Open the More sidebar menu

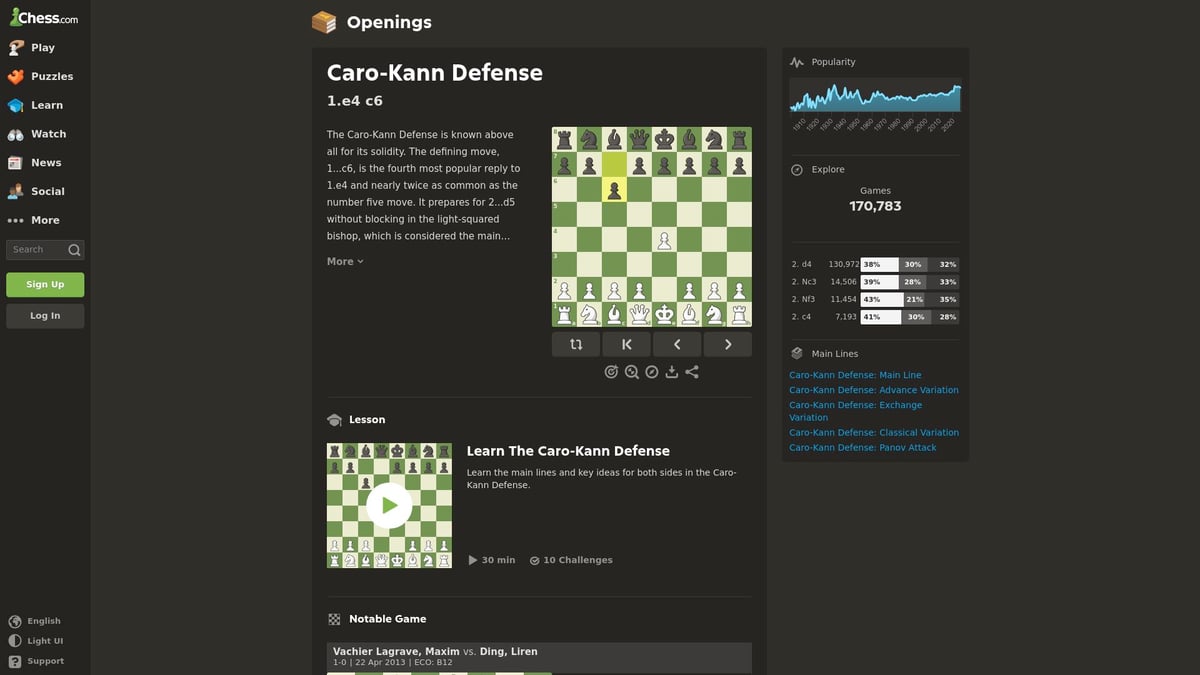pos(44,219)
